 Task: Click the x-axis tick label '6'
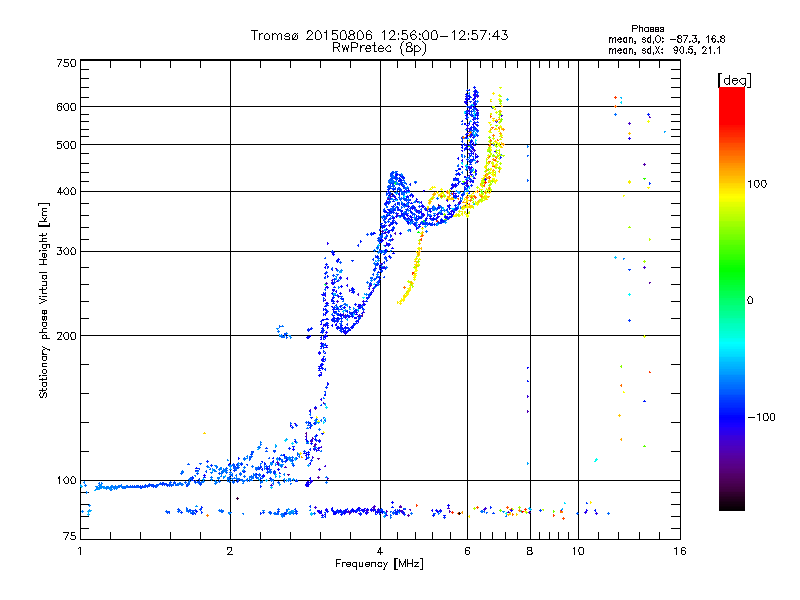[x=467, y=551]
